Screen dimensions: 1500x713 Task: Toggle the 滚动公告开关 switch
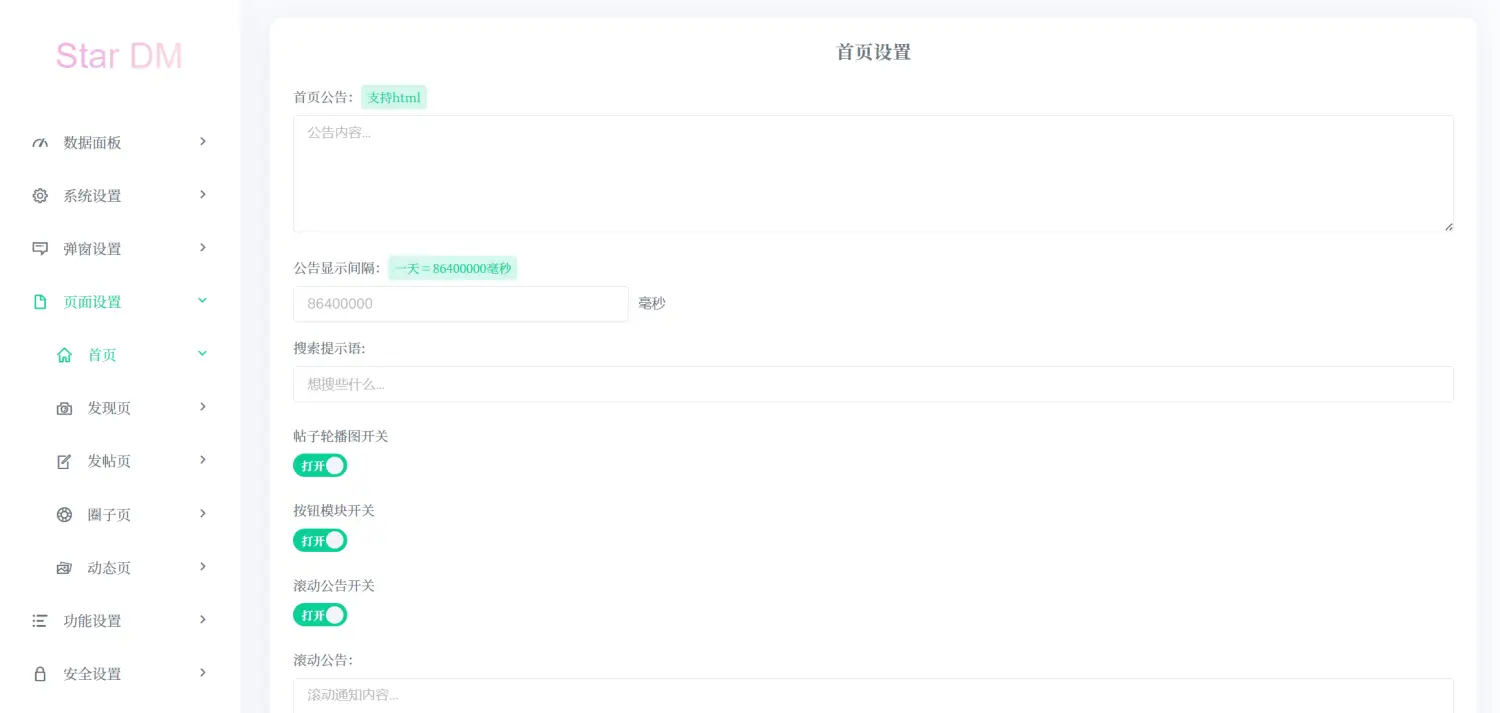[320, 615]
